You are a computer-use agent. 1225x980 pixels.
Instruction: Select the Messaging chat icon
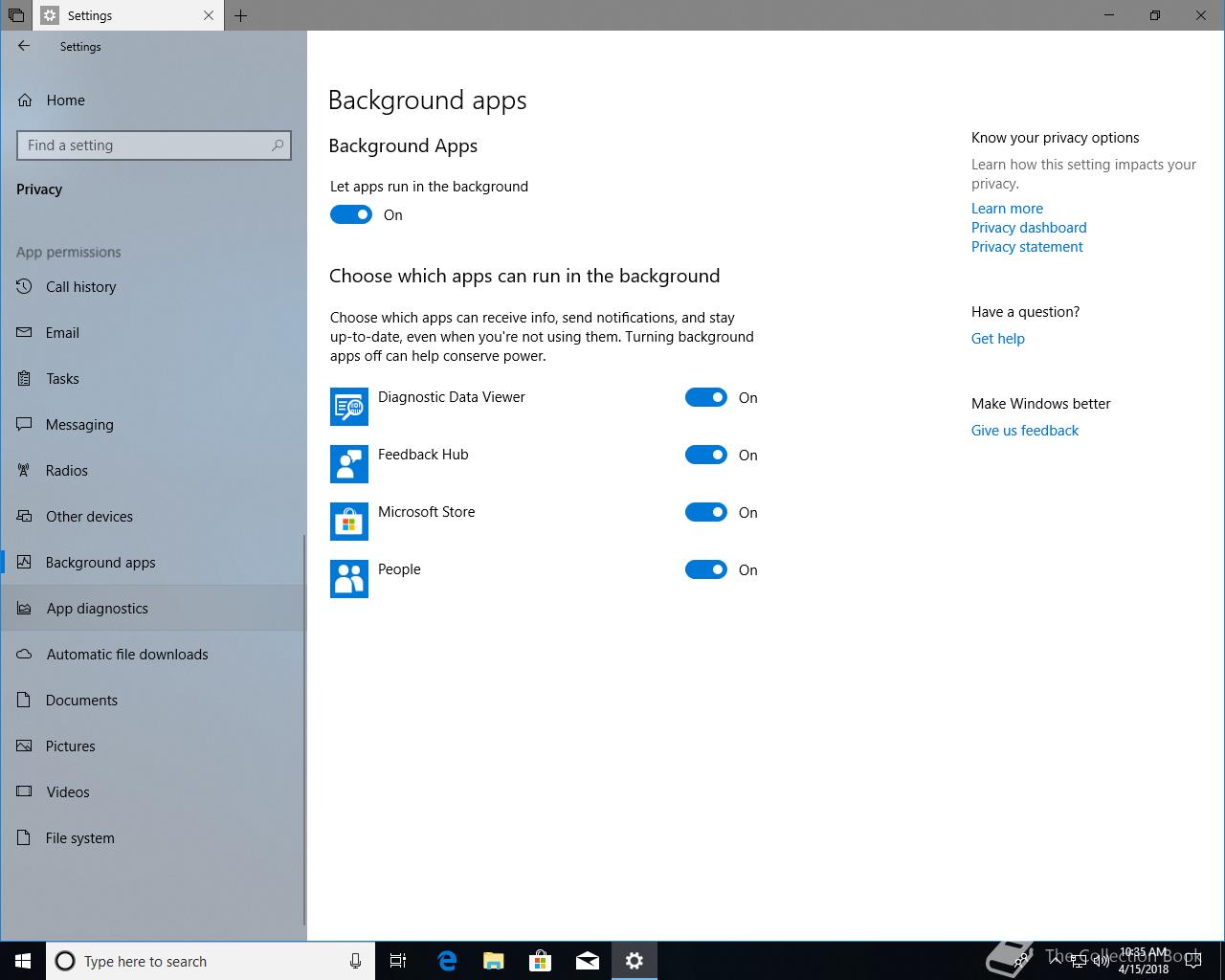pos(25,424)
